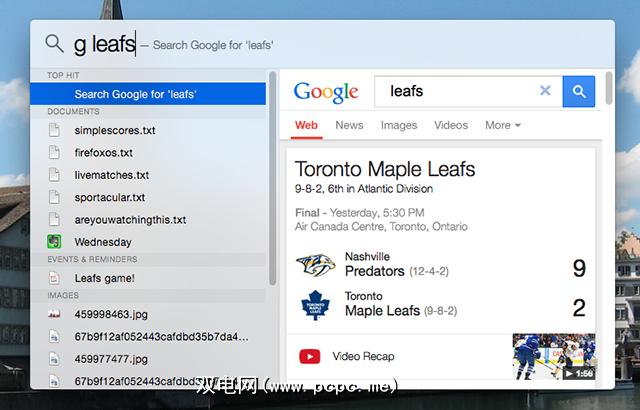The image size is (640, 410).
Task: Click the Google search input field
Action: [x=455, y=91]
